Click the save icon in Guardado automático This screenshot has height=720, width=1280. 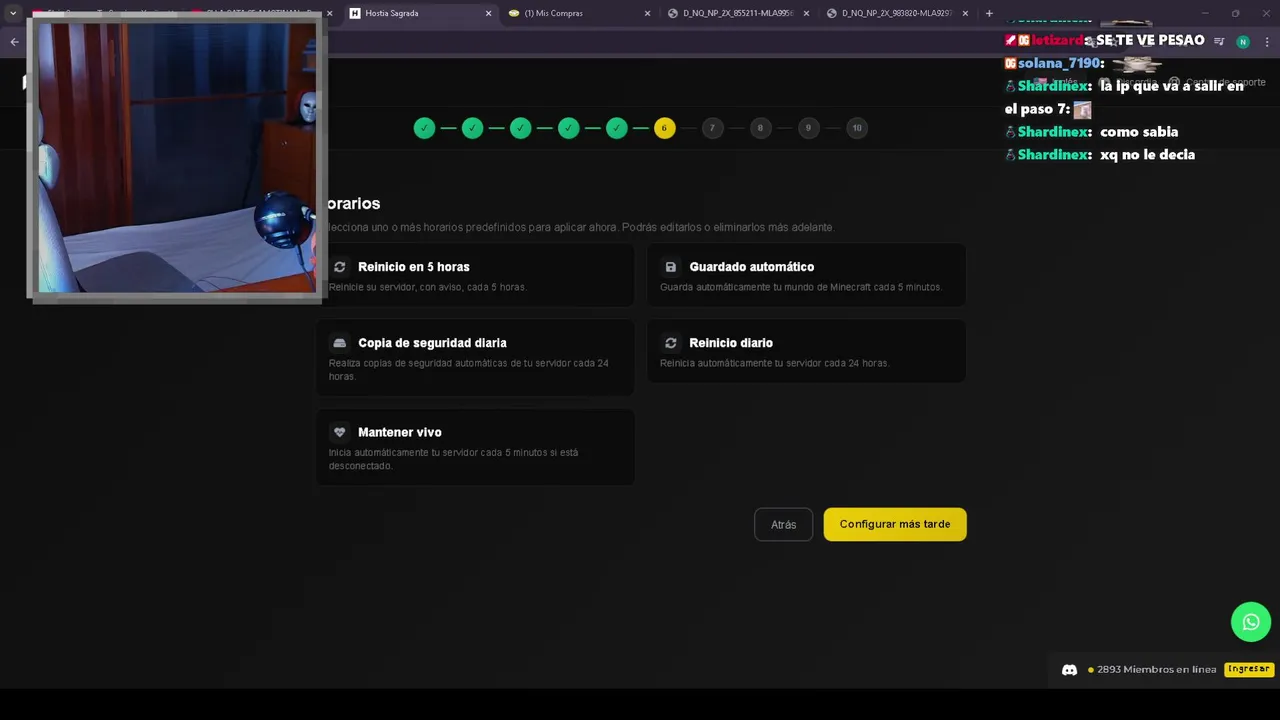(x=671, y=267)
